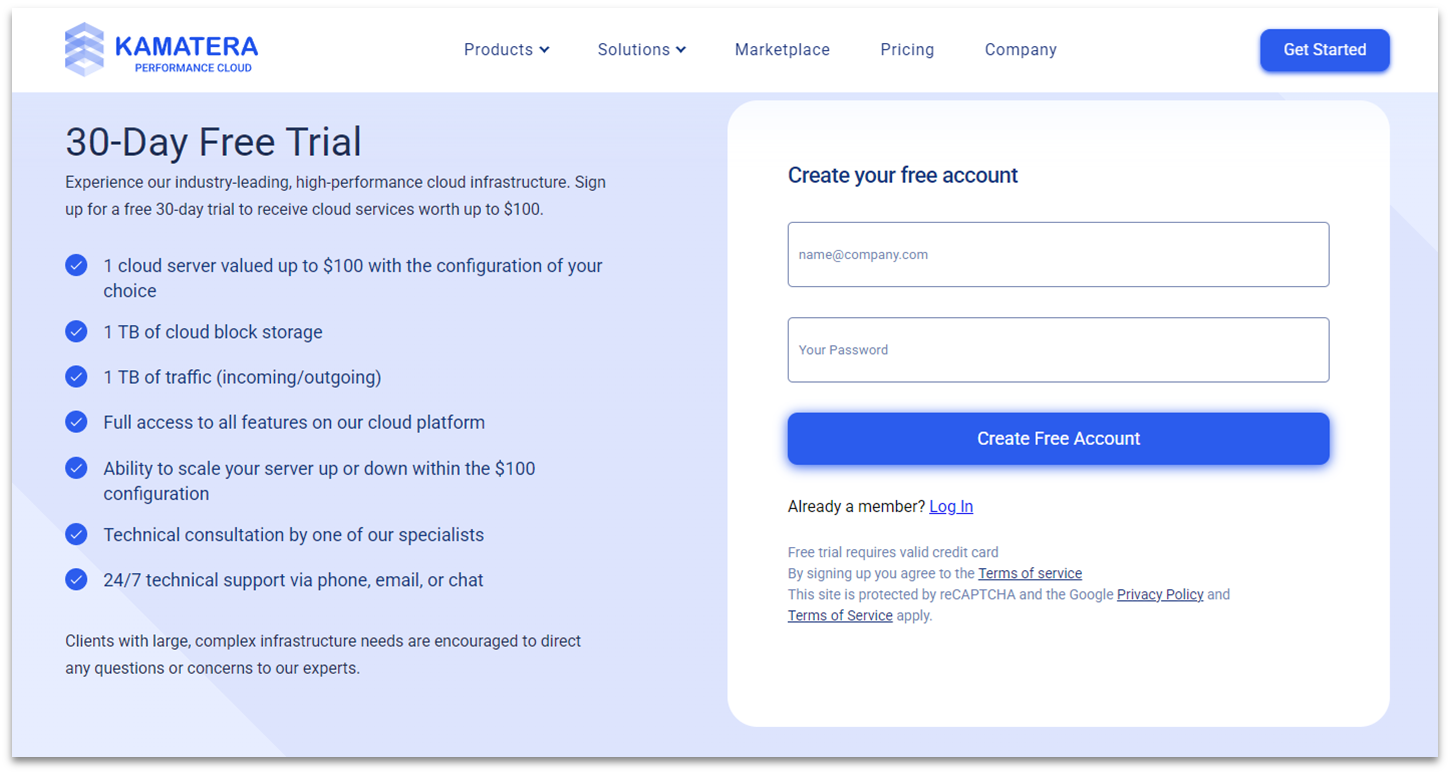Screen dimensions: 1450x774
Task: Click the checkmark beside server scaling benefit
Action: [76, 467]
